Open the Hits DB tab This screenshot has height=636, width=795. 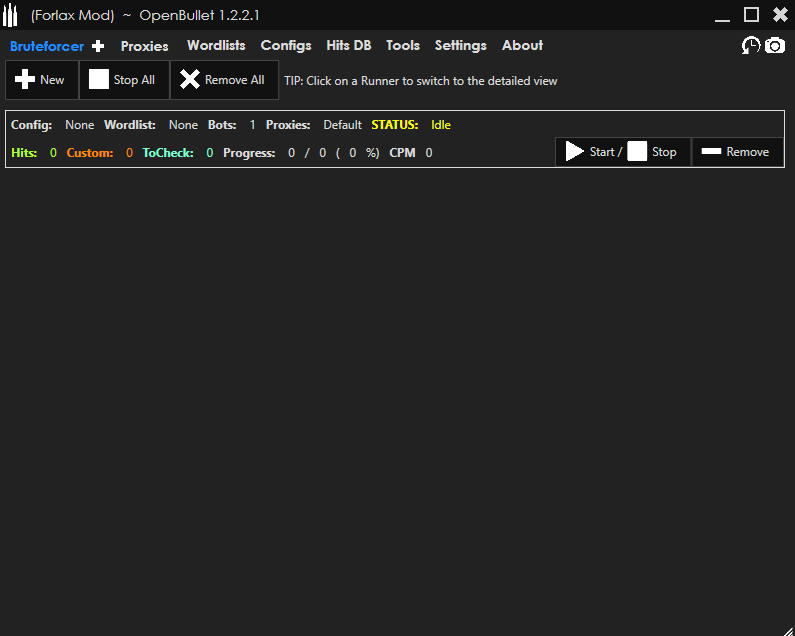(349, 46)
